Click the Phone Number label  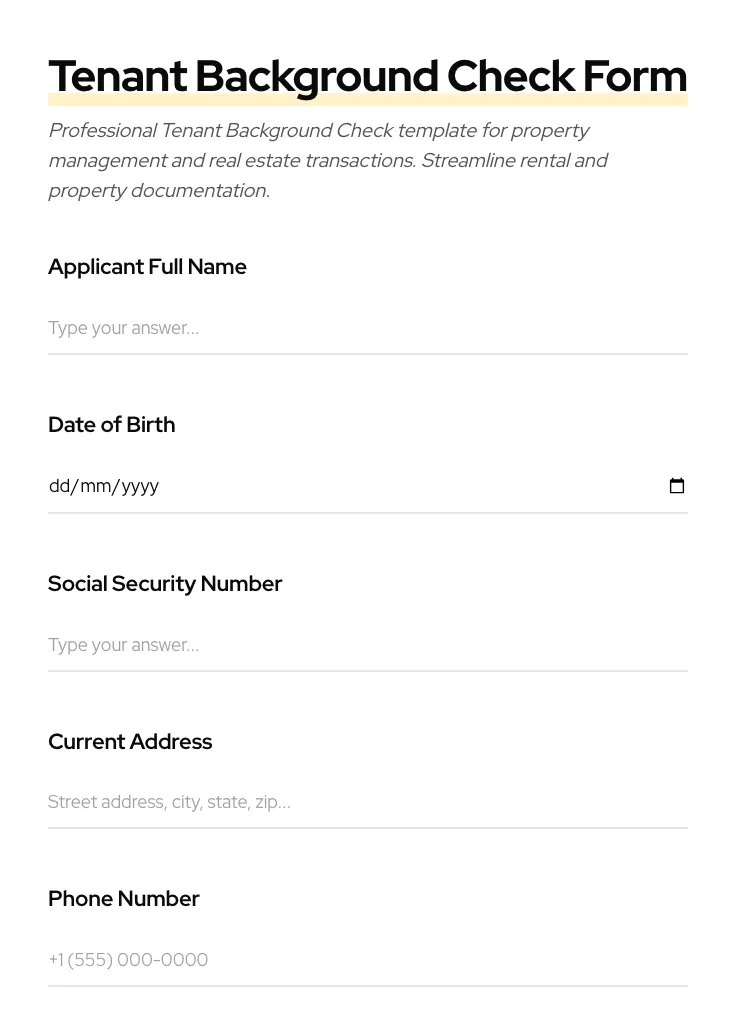(x=123, y=899)
